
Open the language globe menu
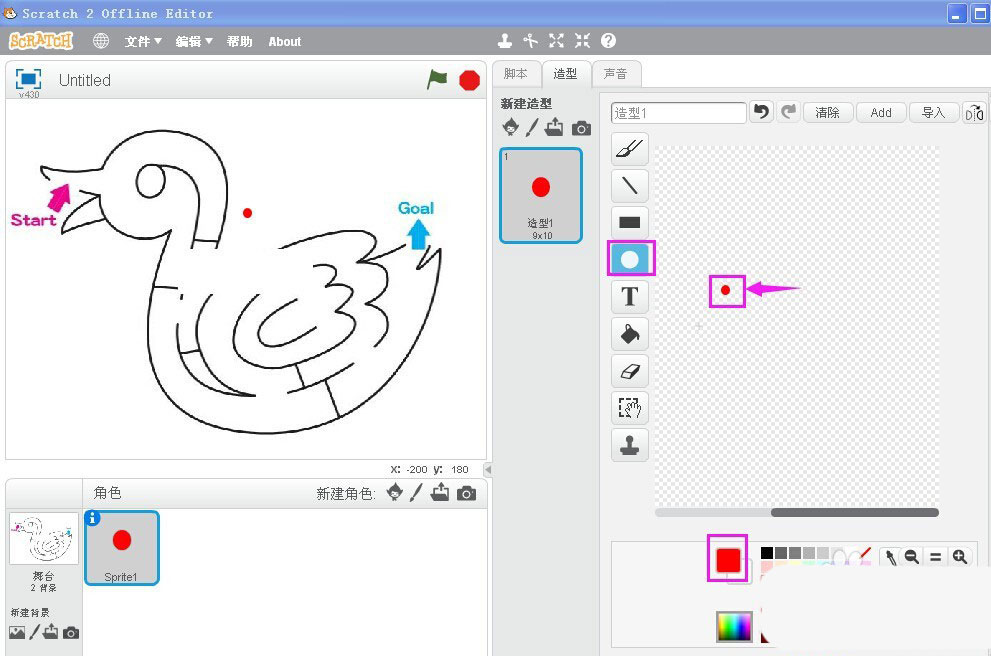[x=101, y=41]
